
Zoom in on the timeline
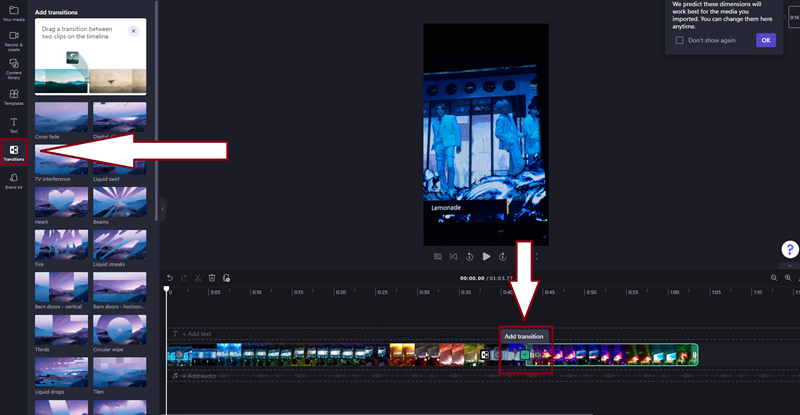point(788,278)
